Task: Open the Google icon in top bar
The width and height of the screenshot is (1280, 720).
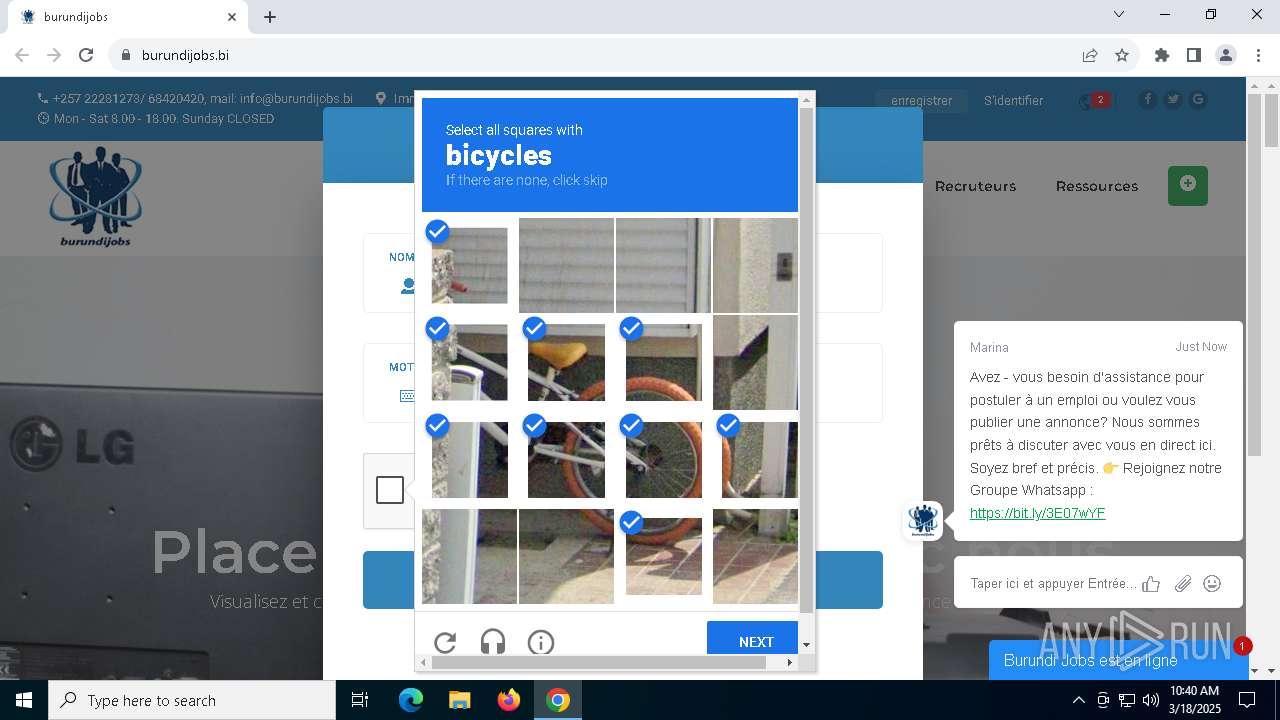Action: [x=1197, y=99]
